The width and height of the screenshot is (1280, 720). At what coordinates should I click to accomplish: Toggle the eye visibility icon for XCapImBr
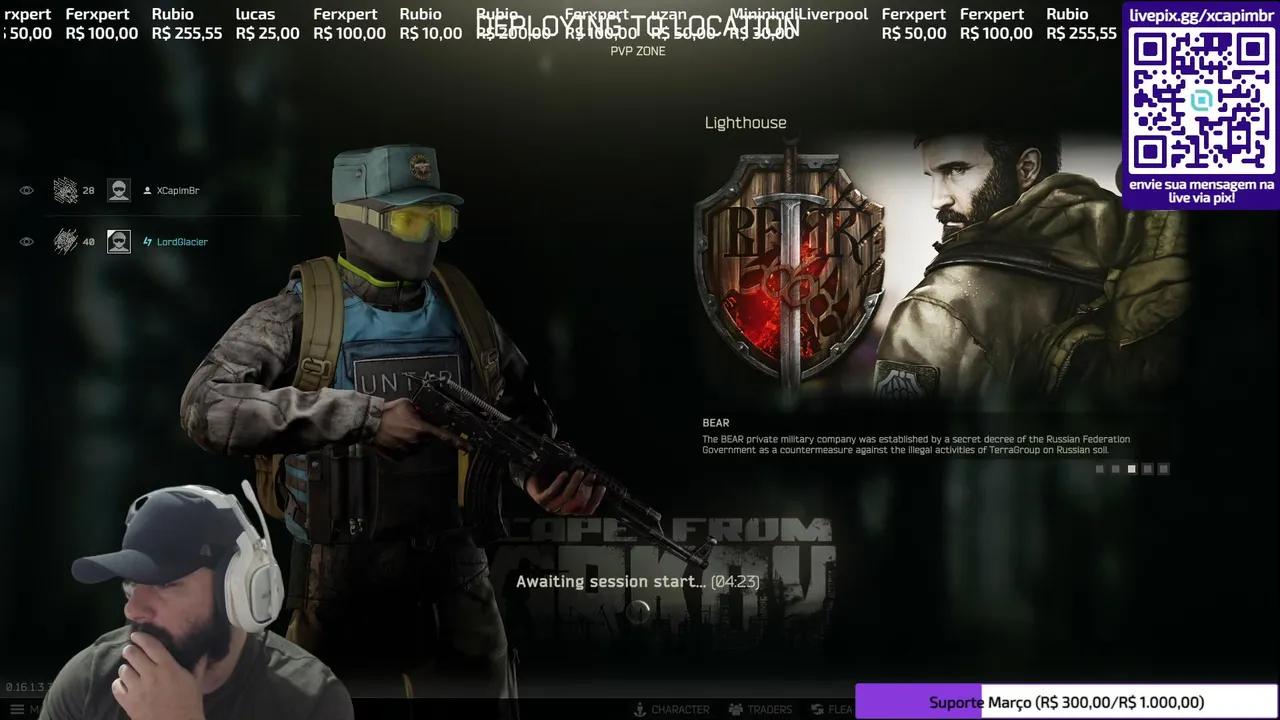point(26,190)
